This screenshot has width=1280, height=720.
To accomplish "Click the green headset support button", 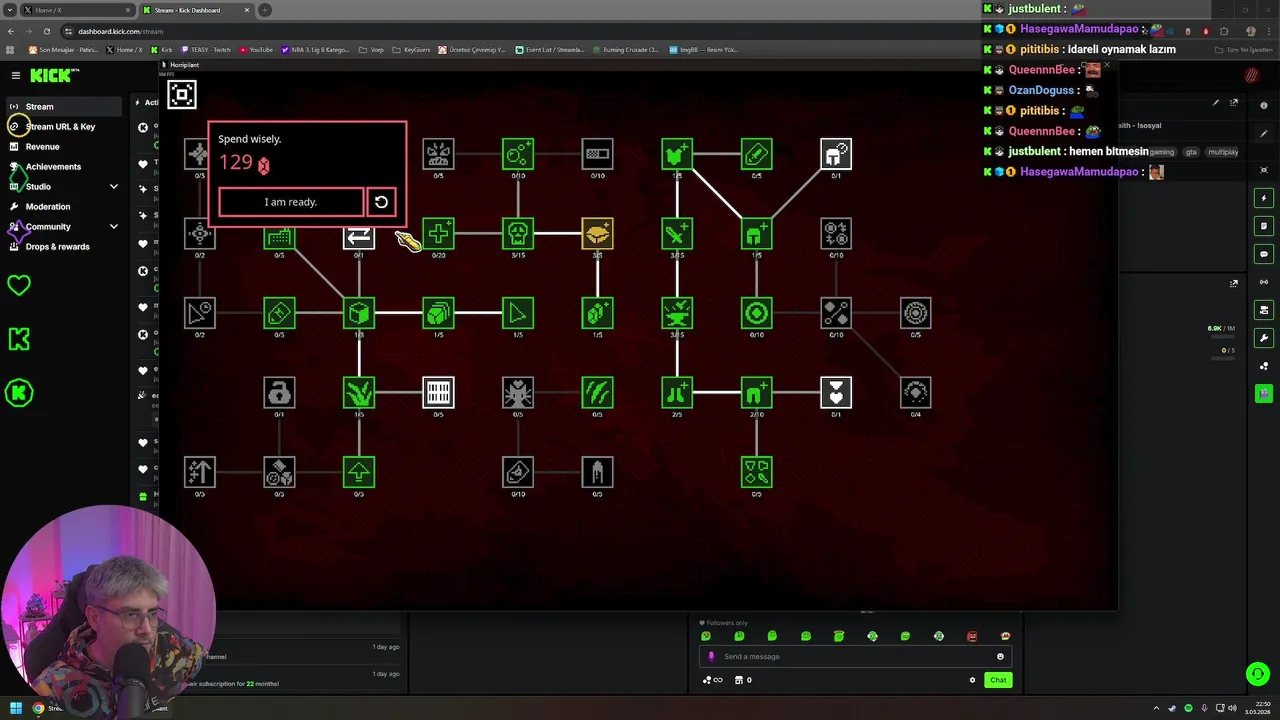I will point(1257,674).
